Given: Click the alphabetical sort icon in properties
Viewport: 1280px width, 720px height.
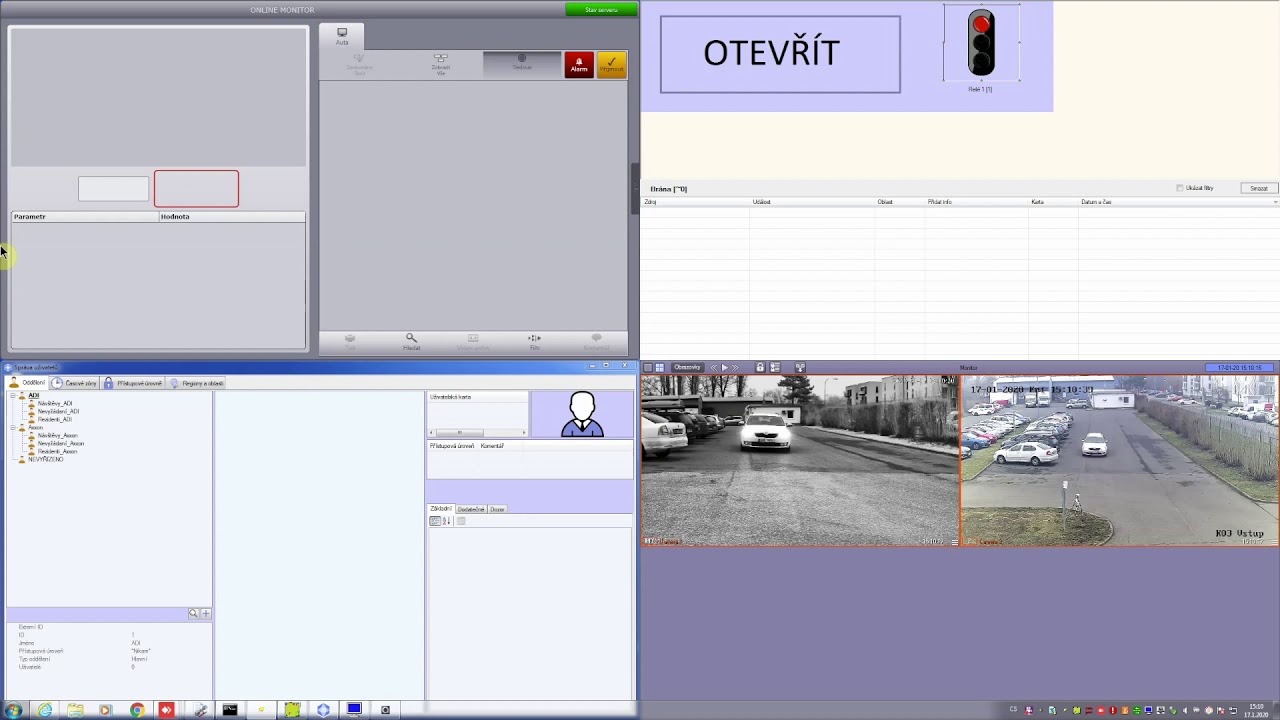Looking at the screenshot, I should click(447, 521).
